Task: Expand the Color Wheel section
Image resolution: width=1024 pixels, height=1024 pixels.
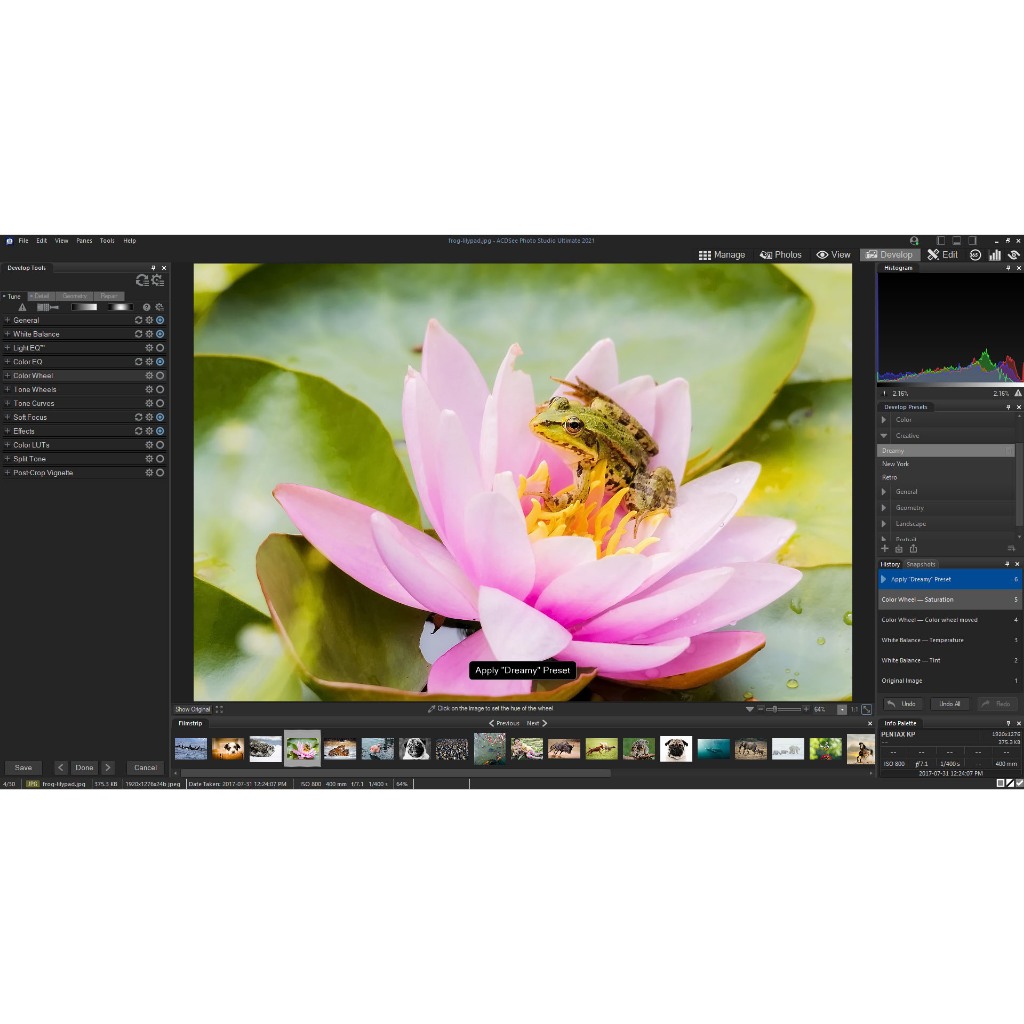Action: pos(7,376)
